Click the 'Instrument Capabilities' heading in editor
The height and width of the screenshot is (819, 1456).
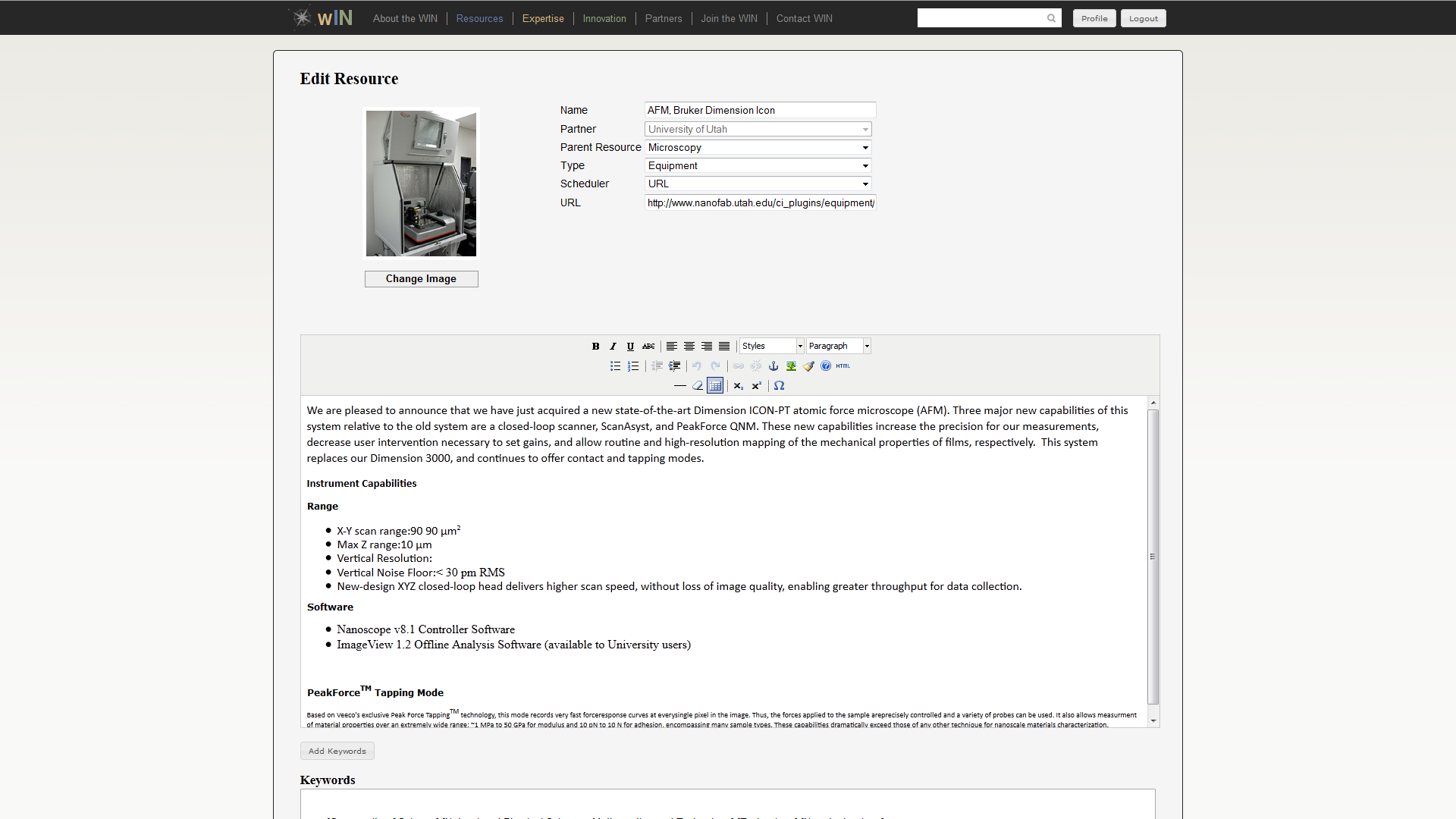pyautogui.click(x=362, y=484)
